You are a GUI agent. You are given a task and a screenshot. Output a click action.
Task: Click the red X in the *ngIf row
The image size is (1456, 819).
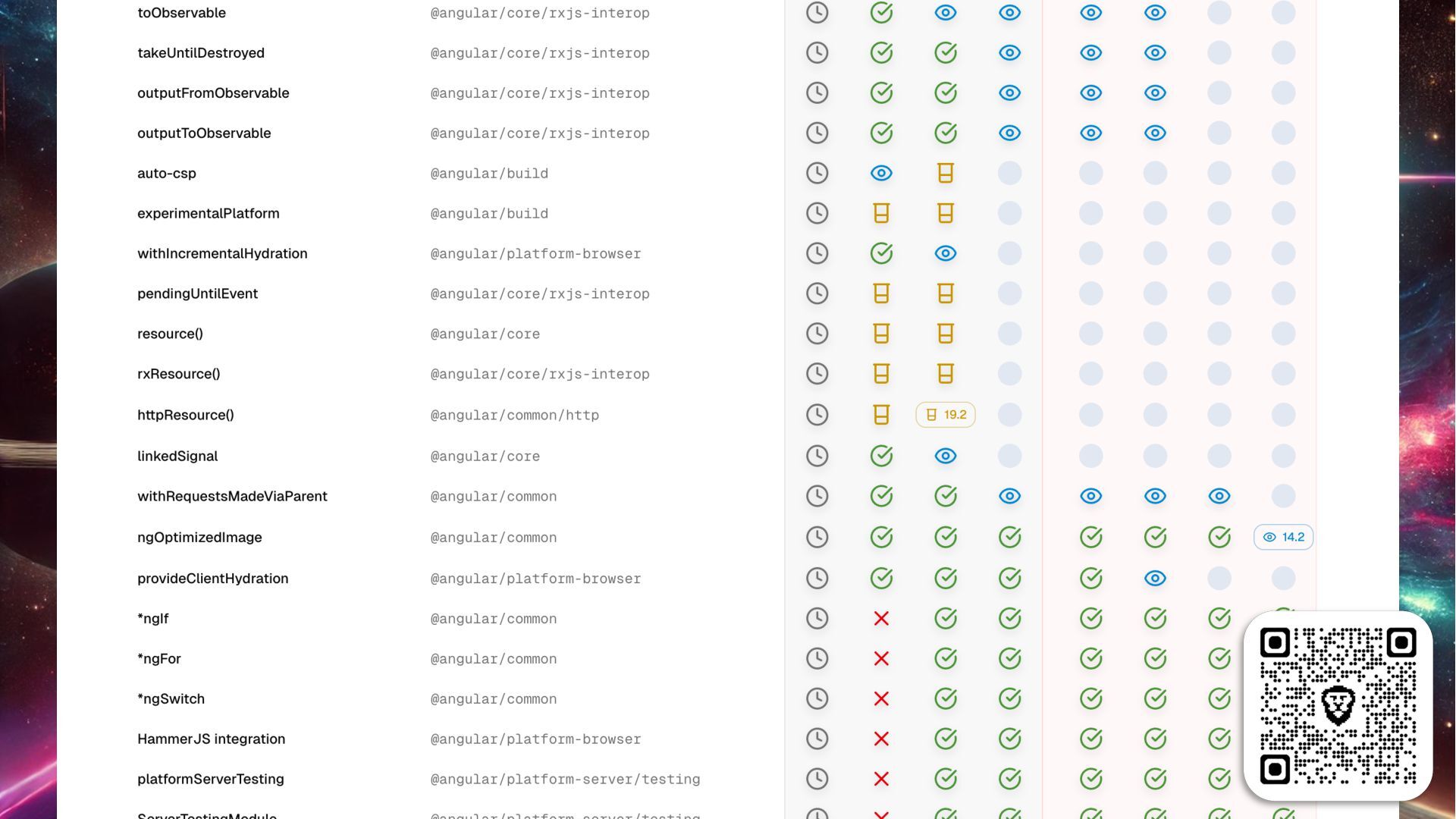point(881,619)
